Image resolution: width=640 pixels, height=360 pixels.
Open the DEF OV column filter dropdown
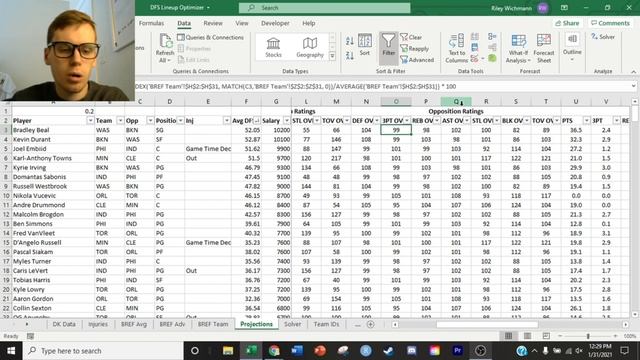[377, 121]
